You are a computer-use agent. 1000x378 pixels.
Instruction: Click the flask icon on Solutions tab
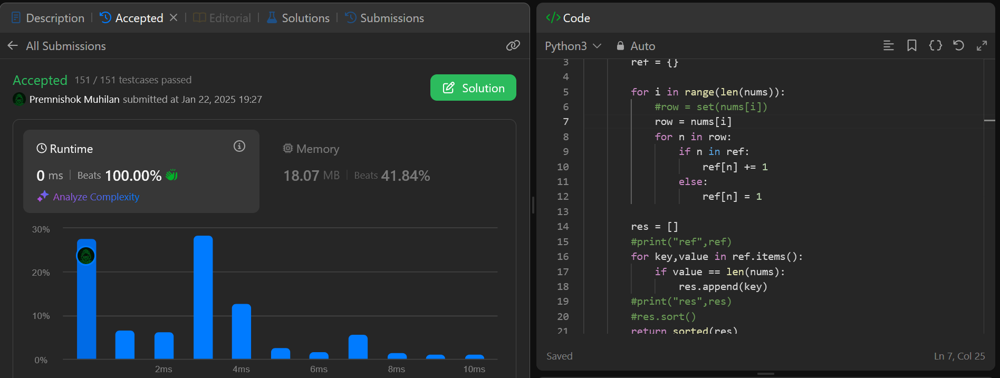[272, 18]
